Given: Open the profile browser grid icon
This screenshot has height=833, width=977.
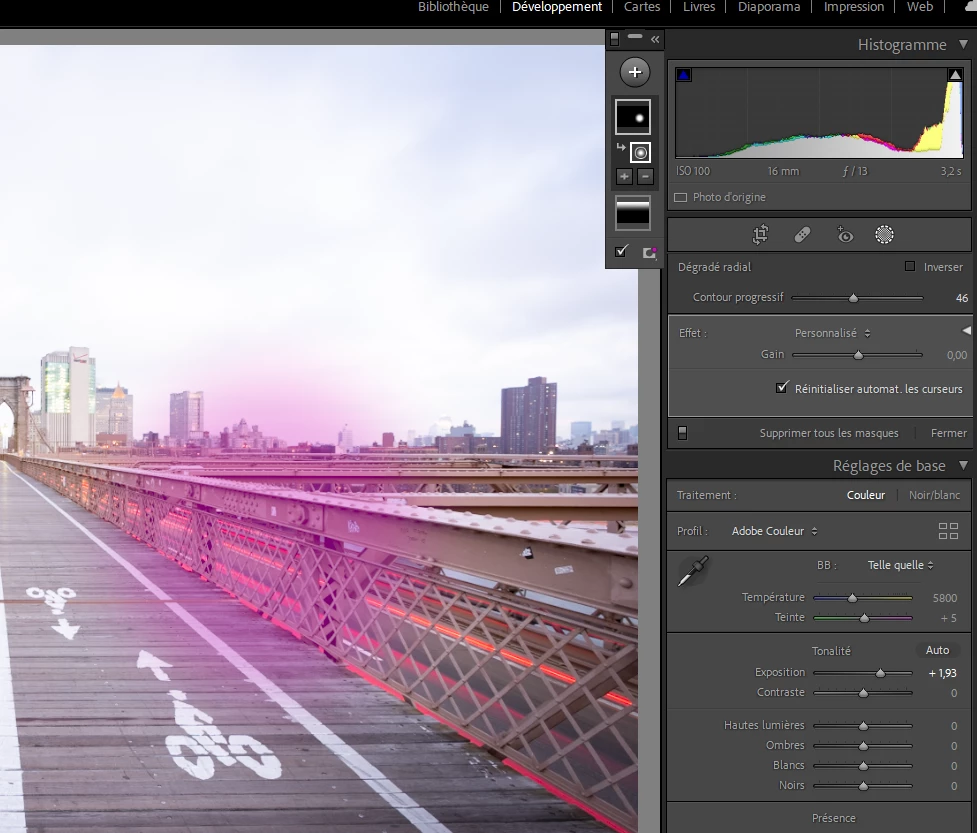Looking at the screenshot, I should click(x=948, y=531).
